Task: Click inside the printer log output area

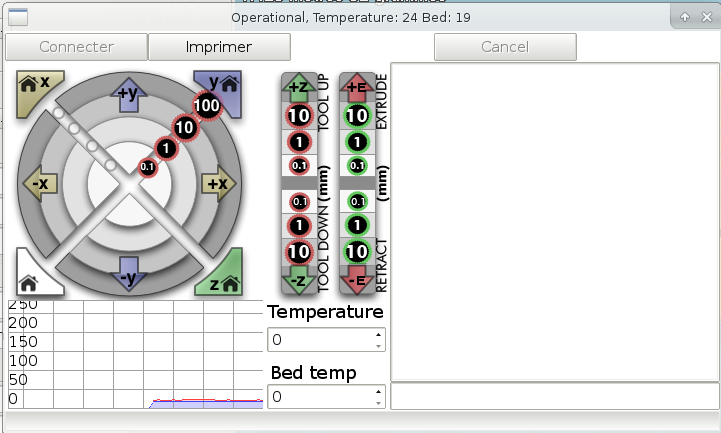Action: click(555, 222)
